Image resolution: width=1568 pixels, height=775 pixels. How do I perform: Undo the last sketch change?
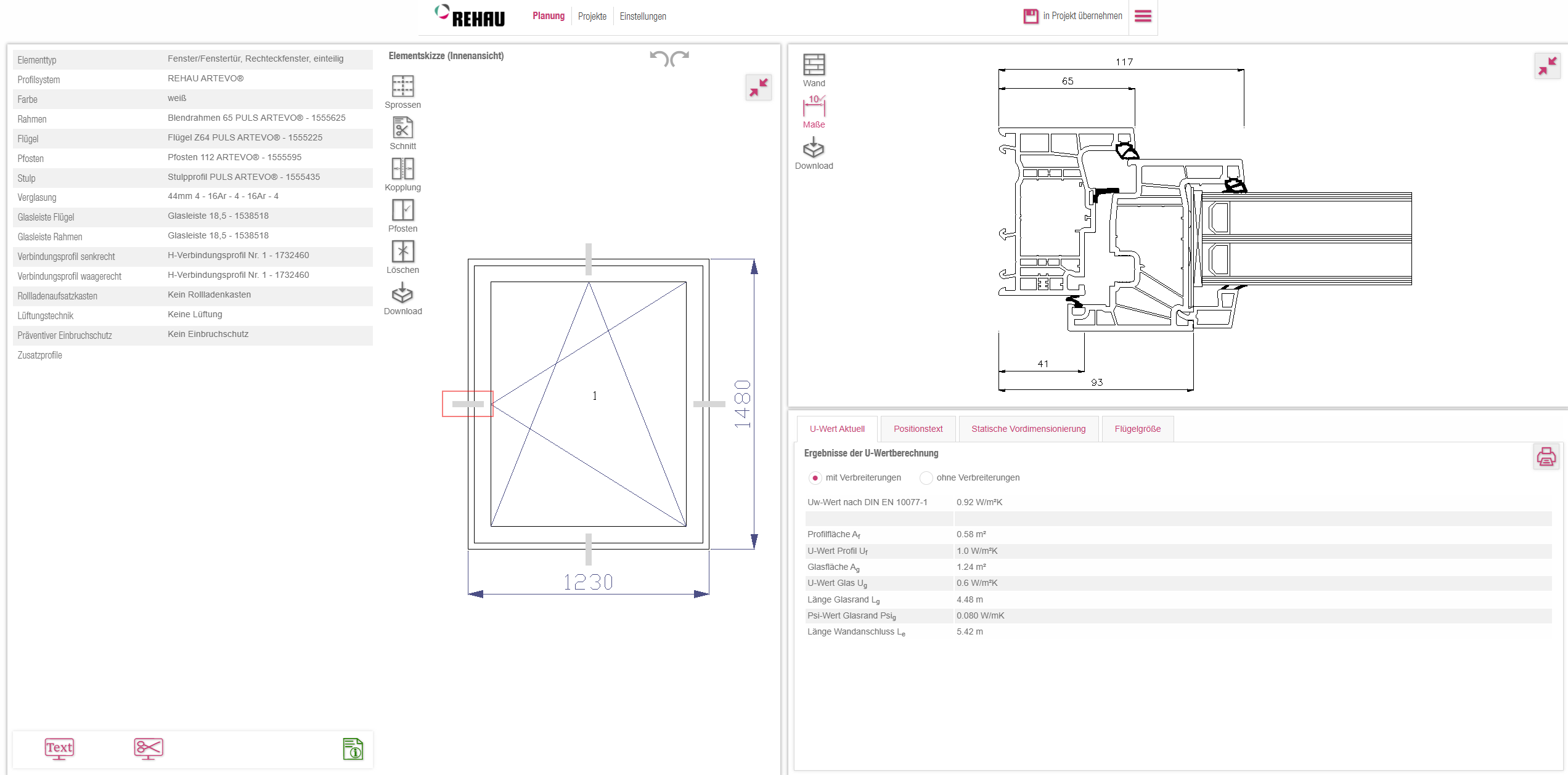tap(659, 59)
